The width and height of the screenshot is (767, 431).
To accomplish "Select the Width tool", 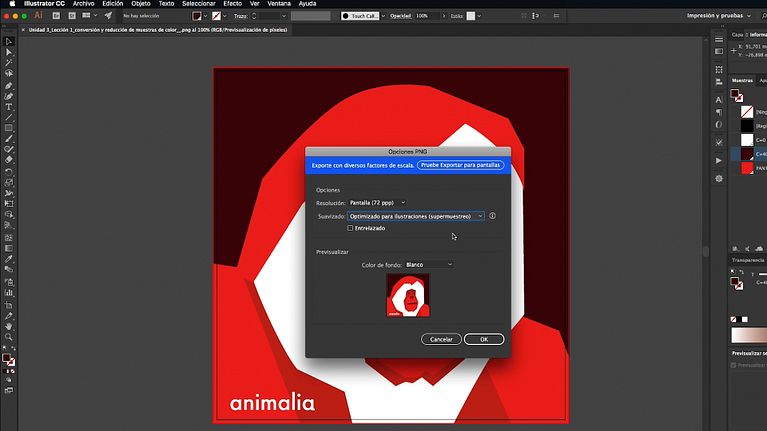I will pos(8,193).
